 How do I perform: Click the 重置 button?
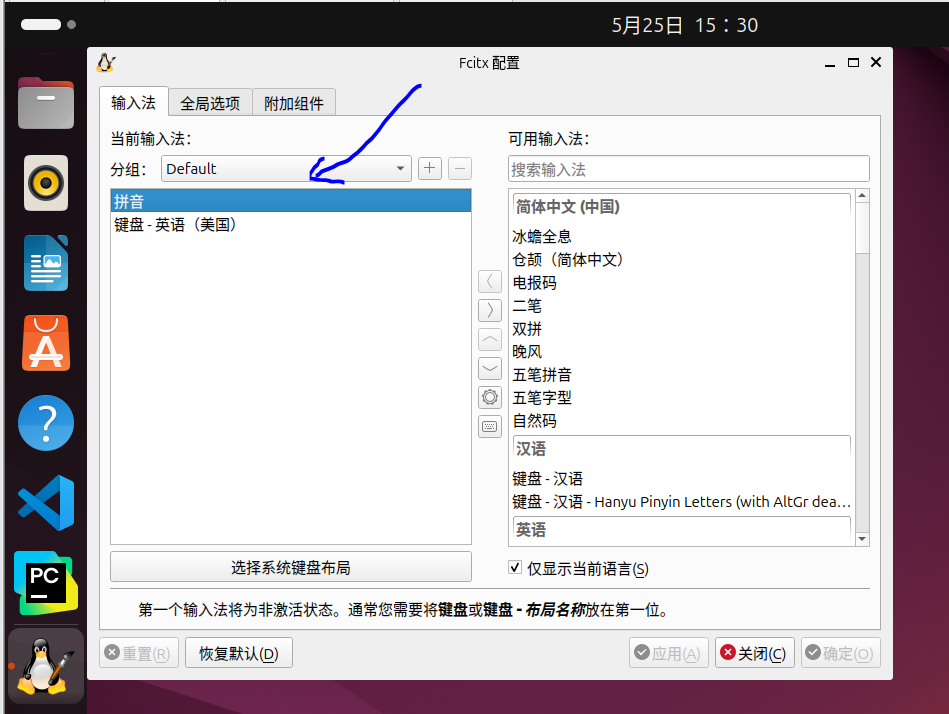click(139, 653)
